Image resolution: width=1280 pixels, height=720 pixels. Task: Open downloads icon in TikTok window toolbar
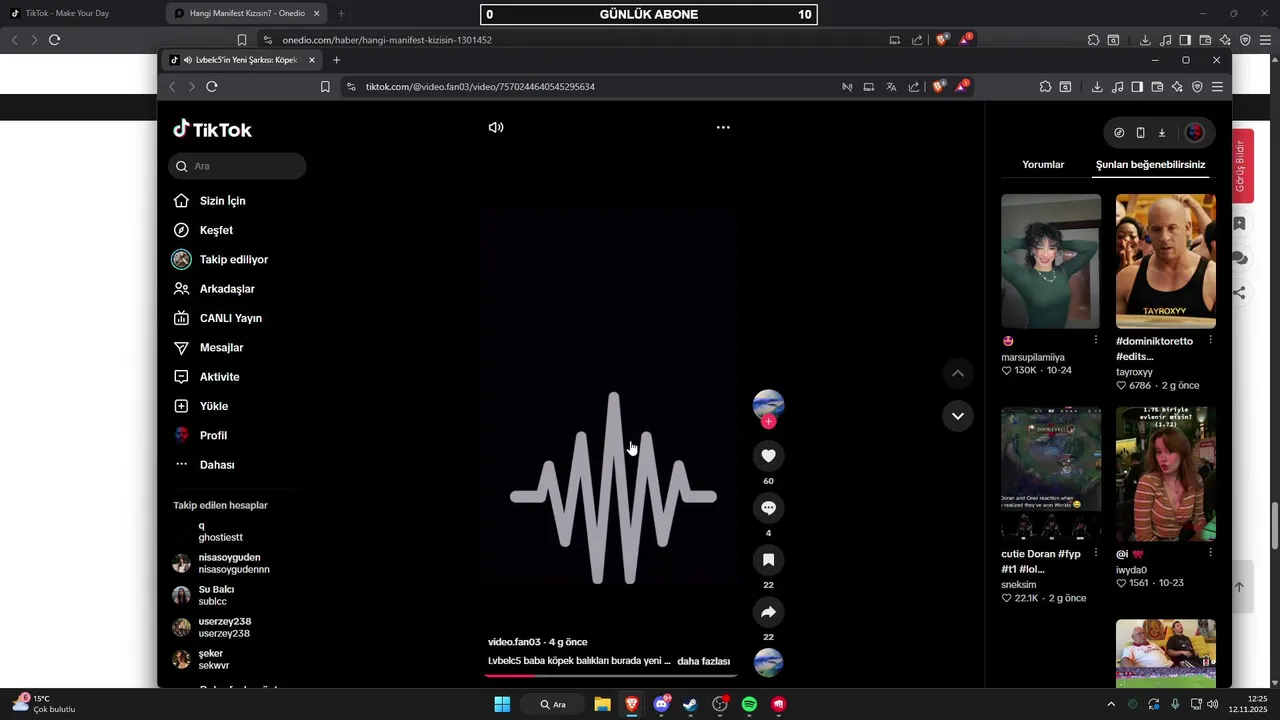click(1097, 87)
